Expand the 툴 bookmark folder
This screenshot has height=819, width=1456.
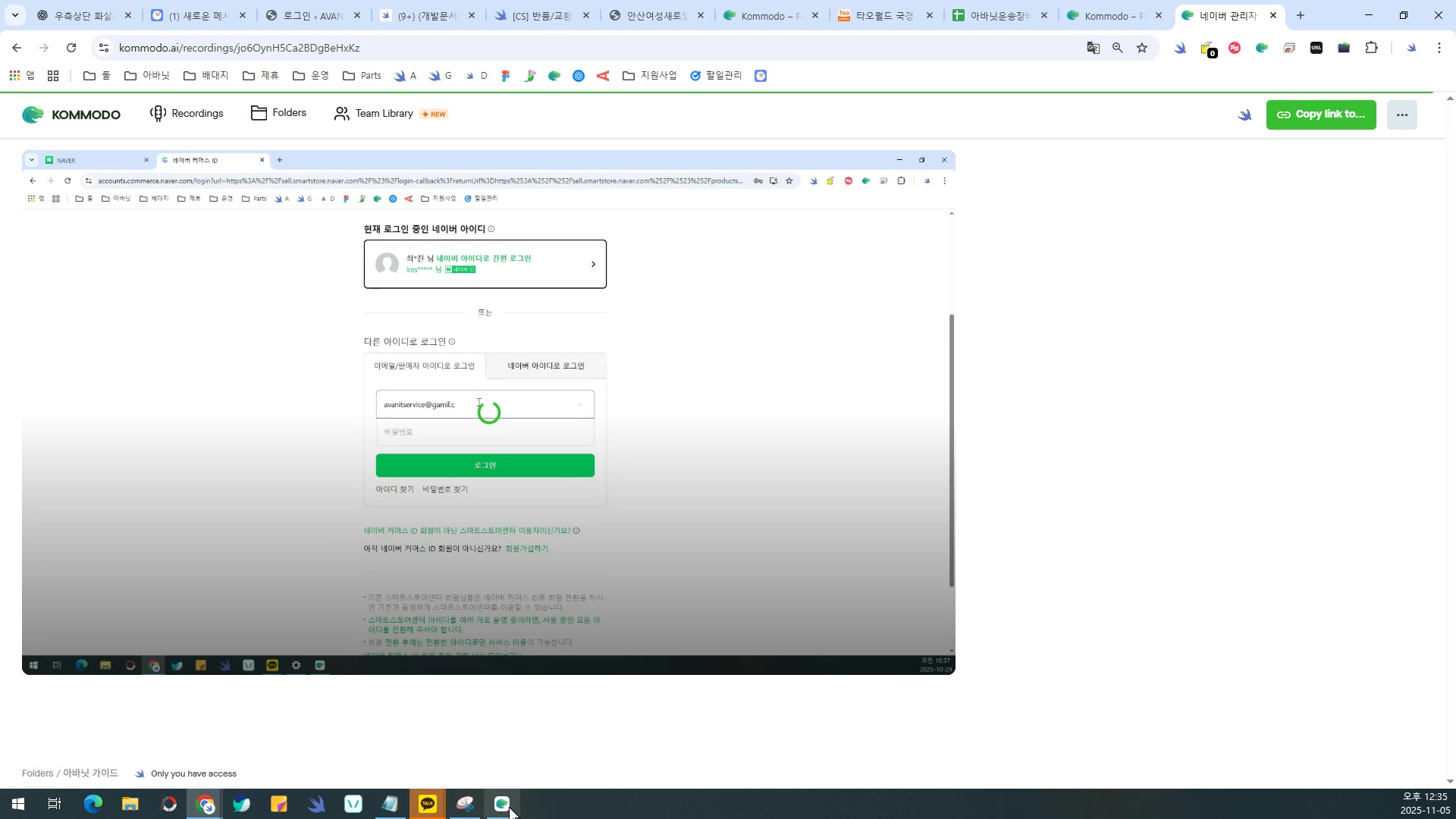[97, 76]
